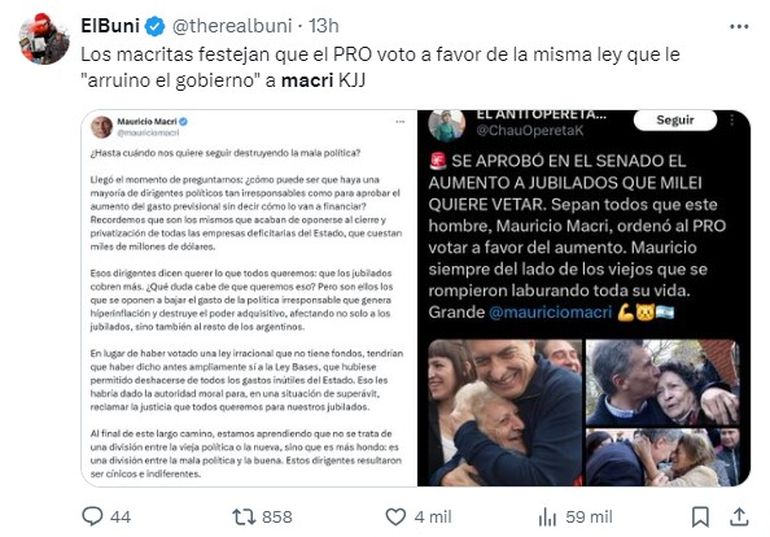
Task: Visit the @therealbuni handle
Action: pos(232,26)
